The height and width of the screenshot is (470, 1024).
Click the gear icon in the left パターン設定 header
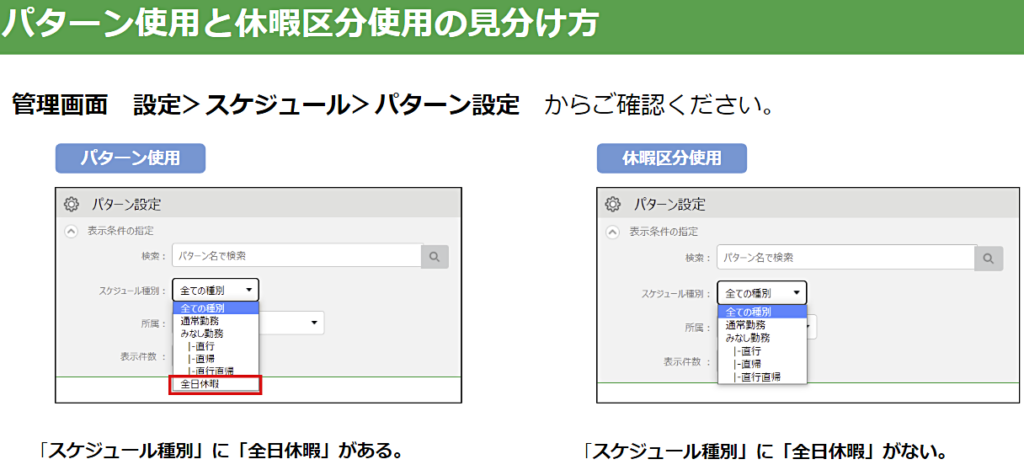71,204
